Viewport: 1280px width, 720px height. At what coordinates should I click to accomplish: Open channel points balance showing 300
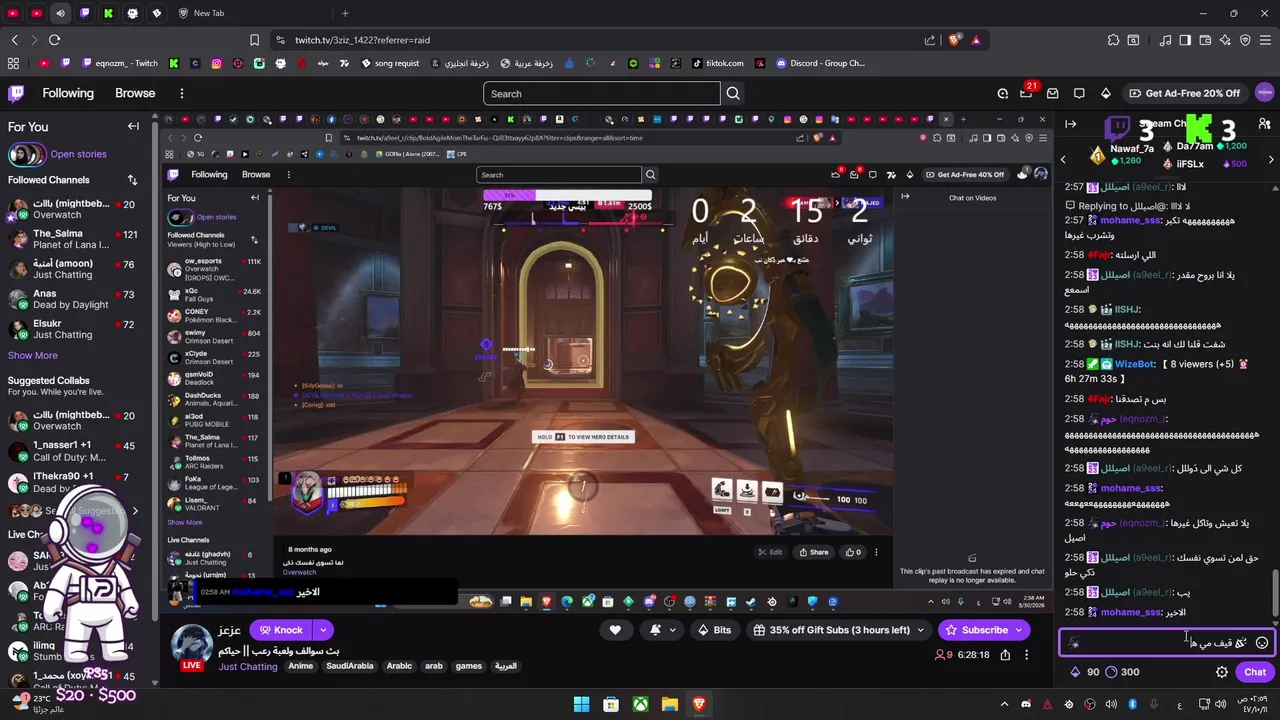pyautogui.click(x=1122, y=672)
